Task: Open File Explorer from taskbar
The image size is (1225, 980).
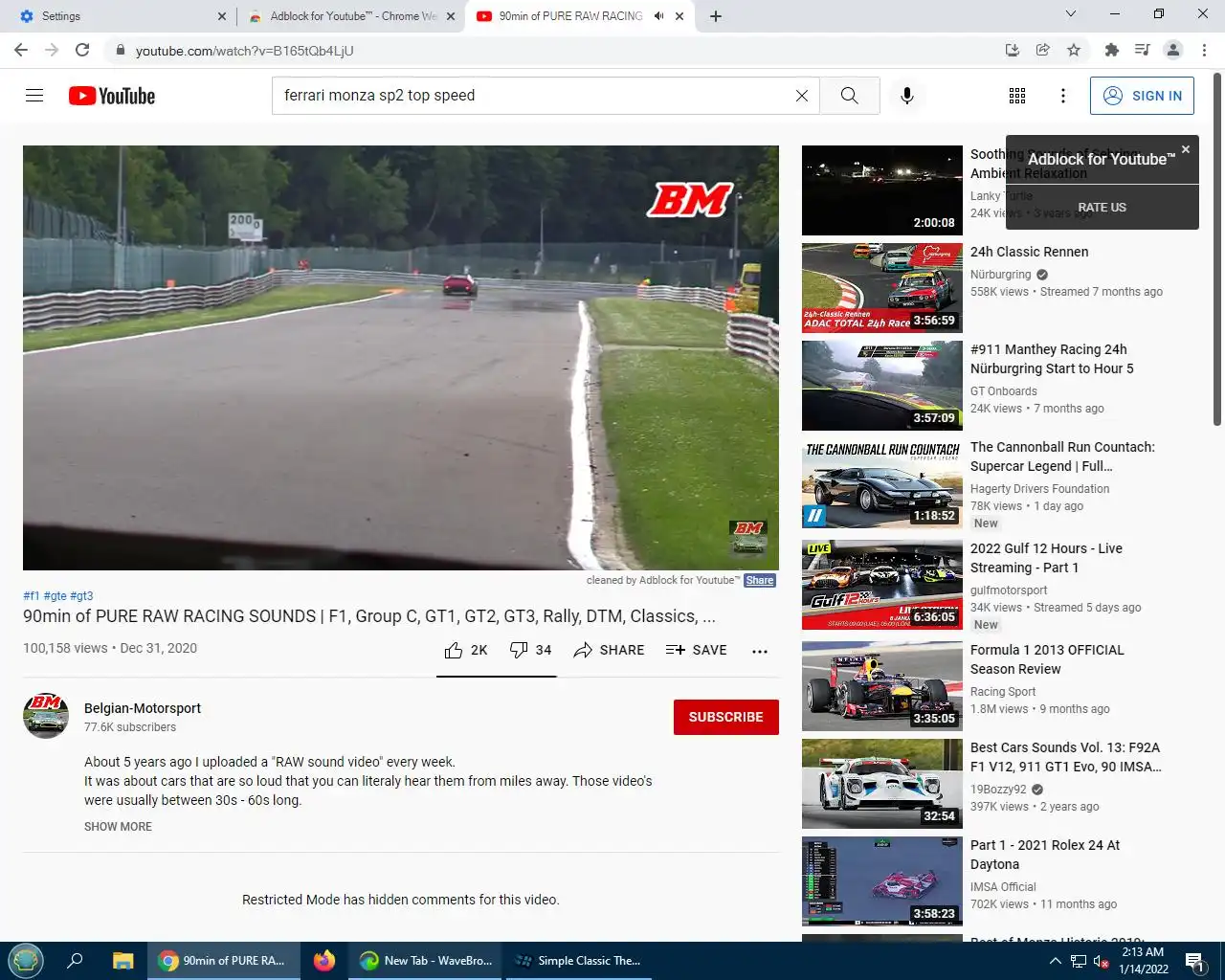Action: (x=122, y=961)
